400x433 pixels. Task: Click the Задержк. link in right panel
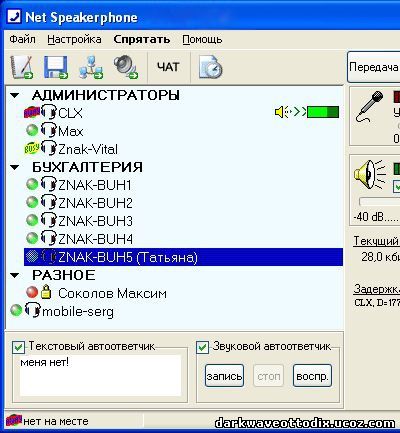(x=376, y=289)
